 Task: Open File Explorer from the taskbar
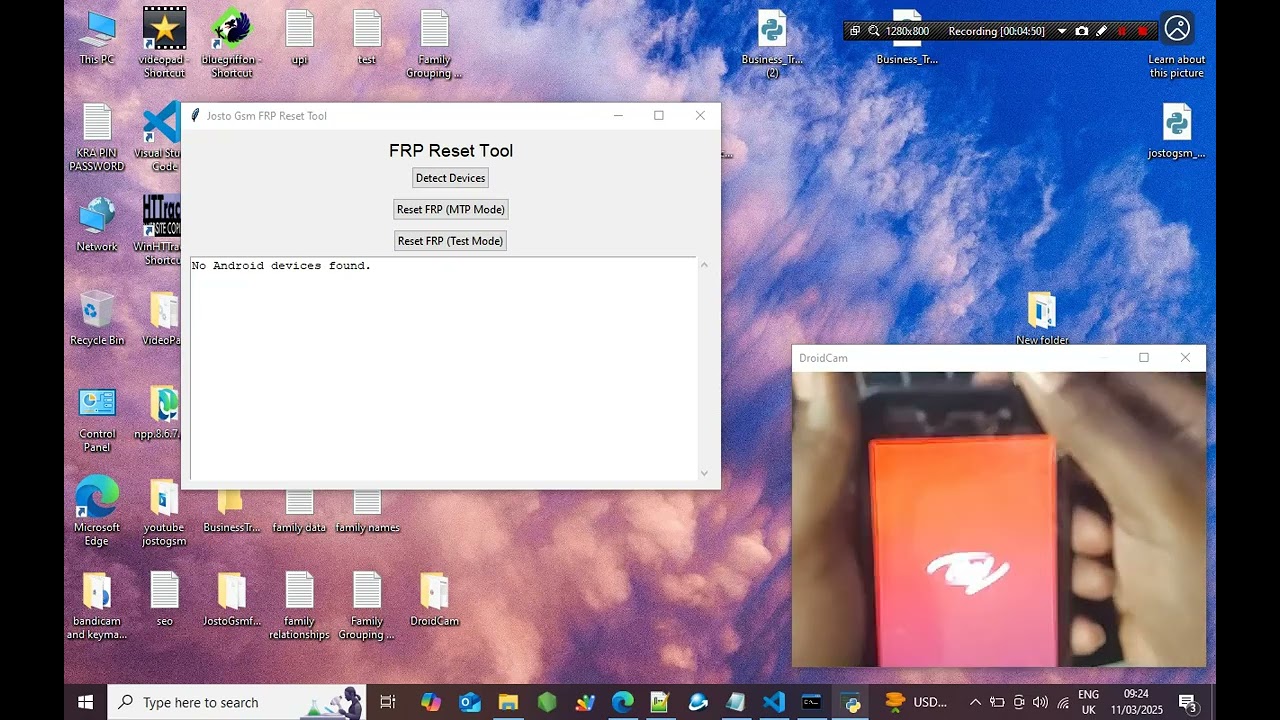pyautogui.click(x=508, y=702)
